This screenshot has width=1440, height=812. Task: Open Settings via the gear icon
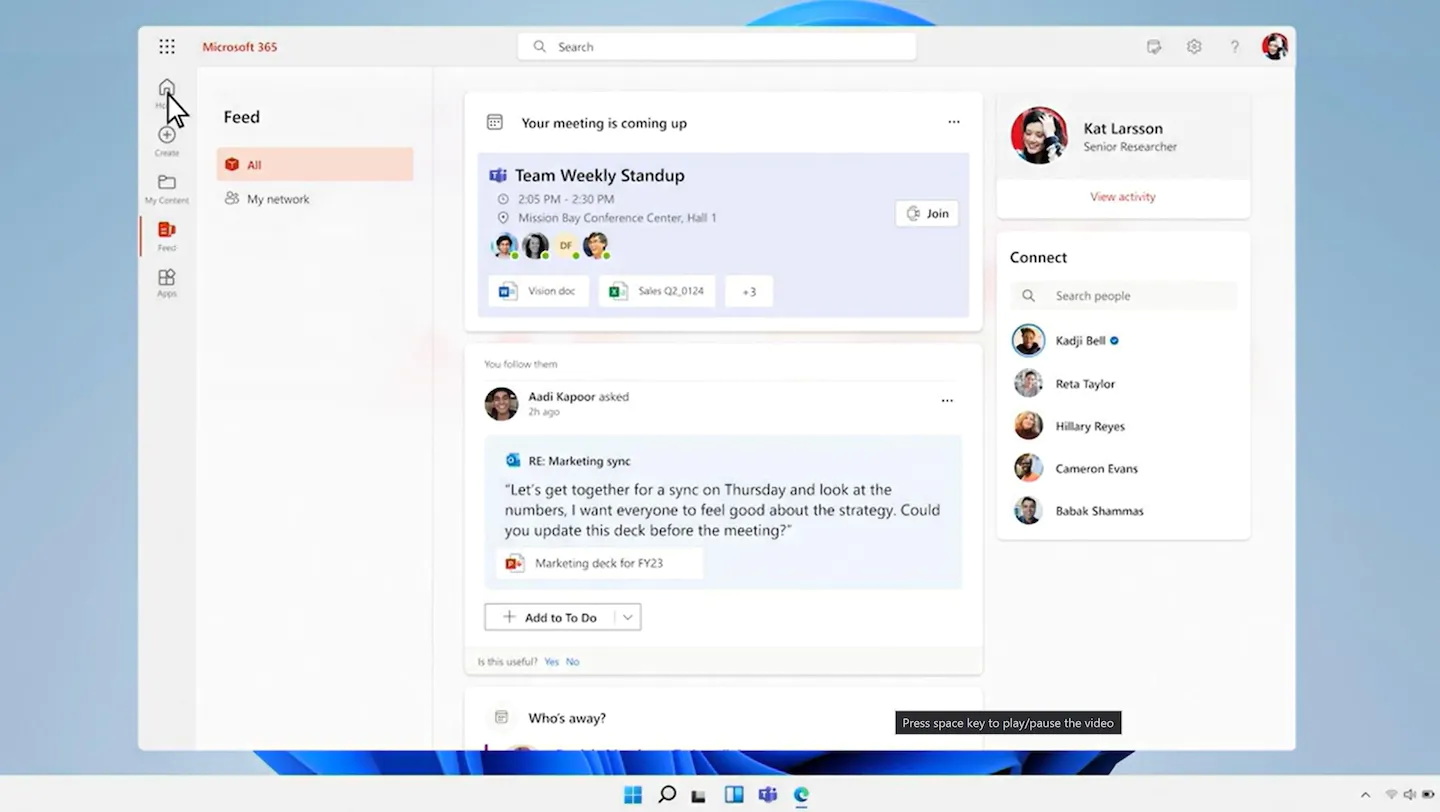(1193, 46)
